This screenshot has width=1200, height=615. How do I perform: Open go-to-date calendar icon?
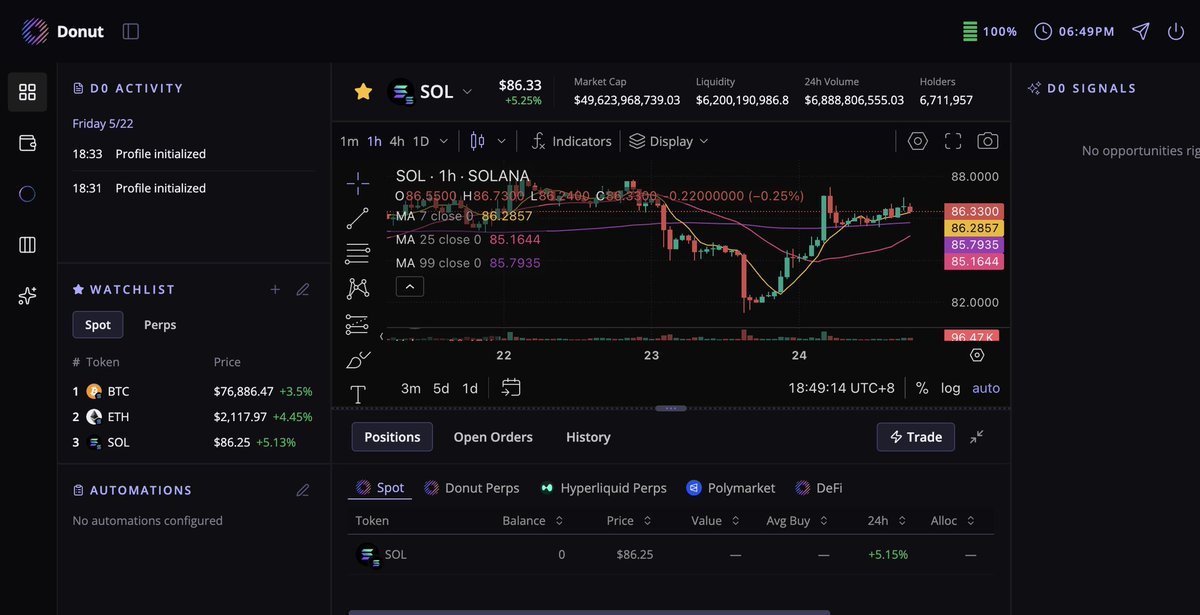511,388
